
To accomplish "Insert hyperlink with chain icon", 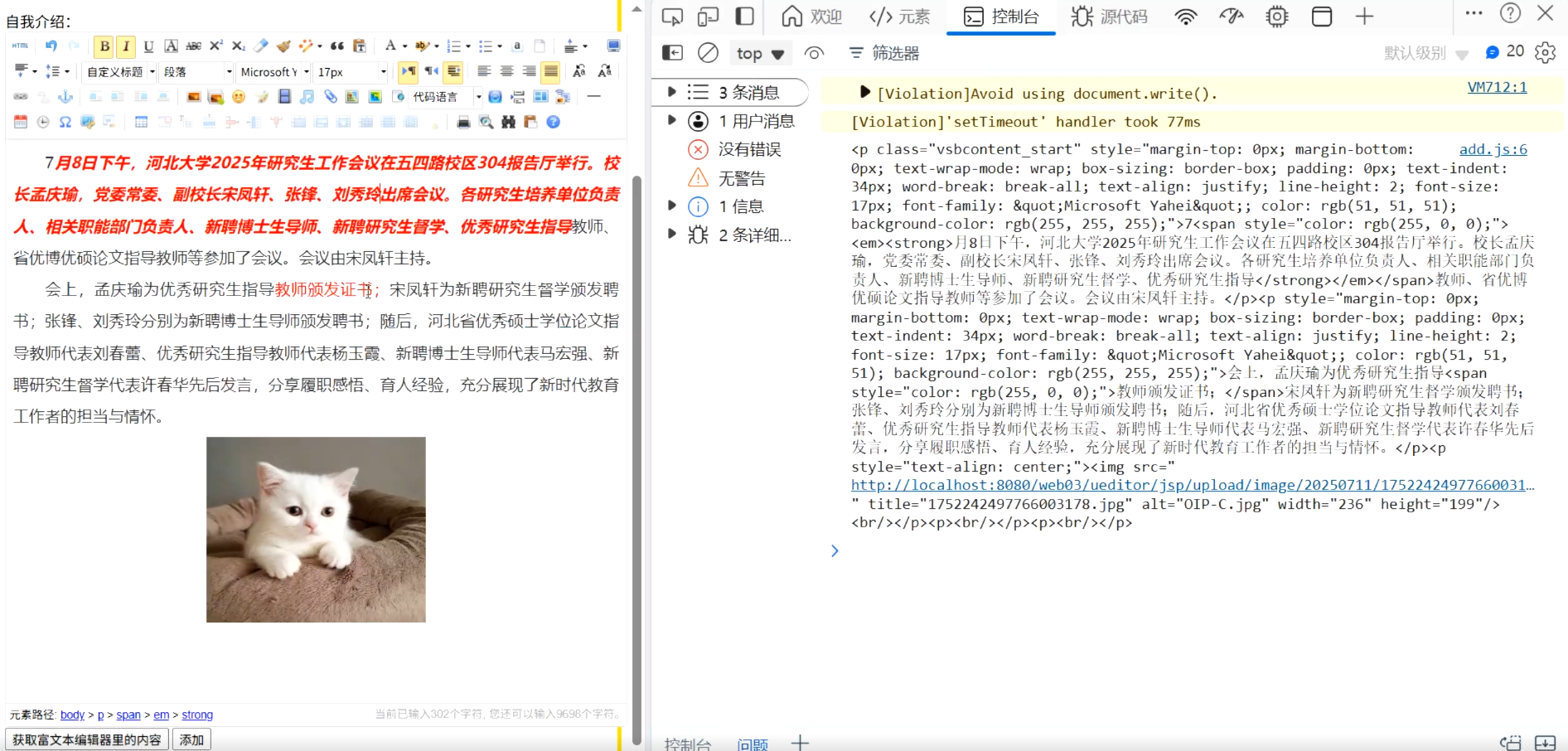I will click(x=20, y=97).
